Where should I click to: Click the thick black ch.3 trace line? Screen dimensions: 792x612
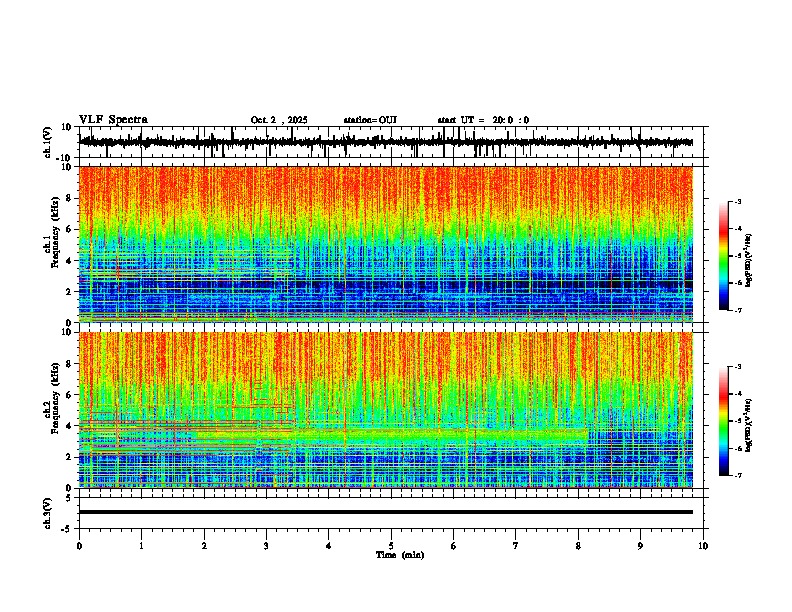pos(386,512)
